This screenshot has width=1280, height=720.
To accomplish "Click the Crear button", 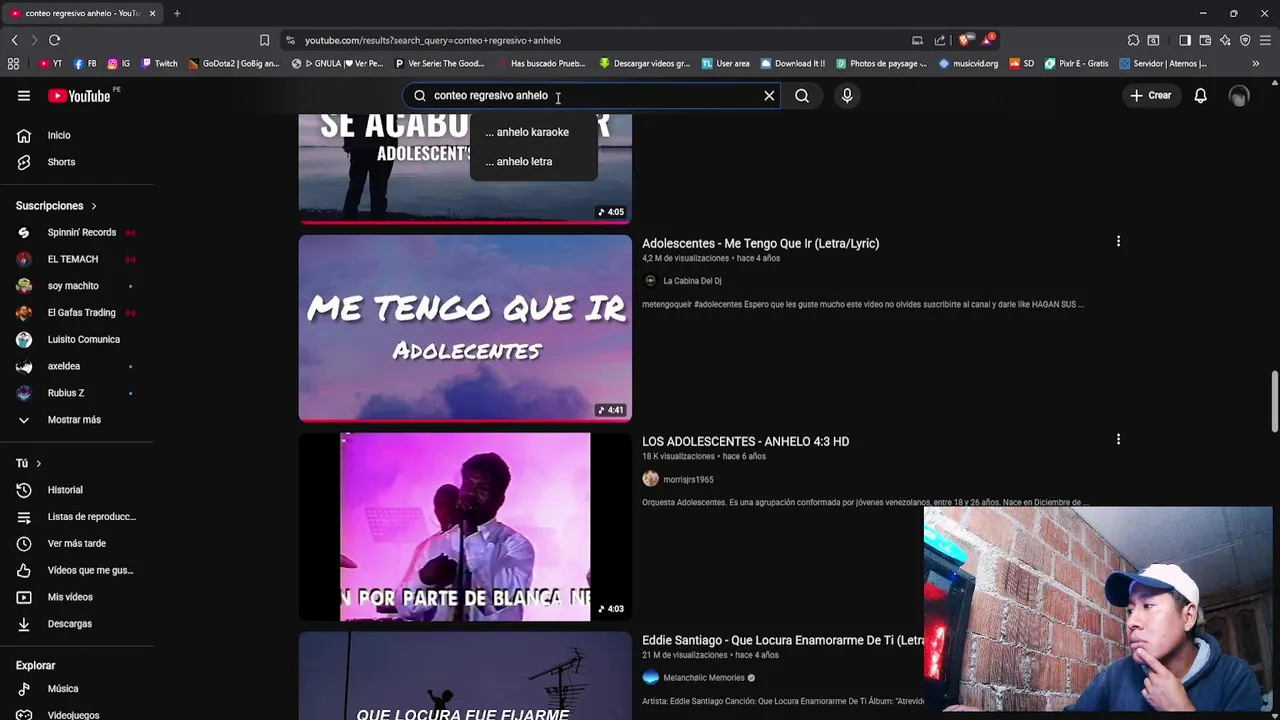I will click(1150, 95).
